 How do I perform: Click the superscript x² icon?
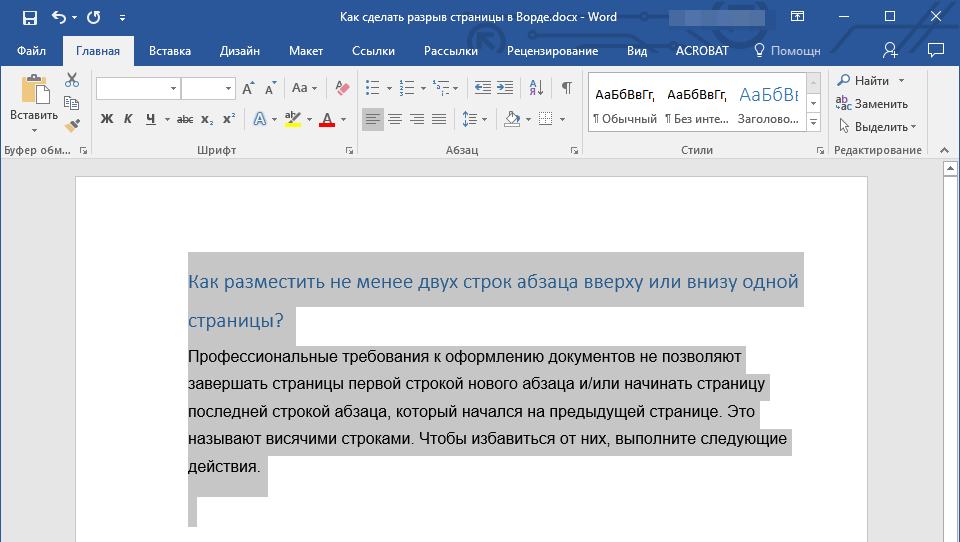tap(229, 119)
